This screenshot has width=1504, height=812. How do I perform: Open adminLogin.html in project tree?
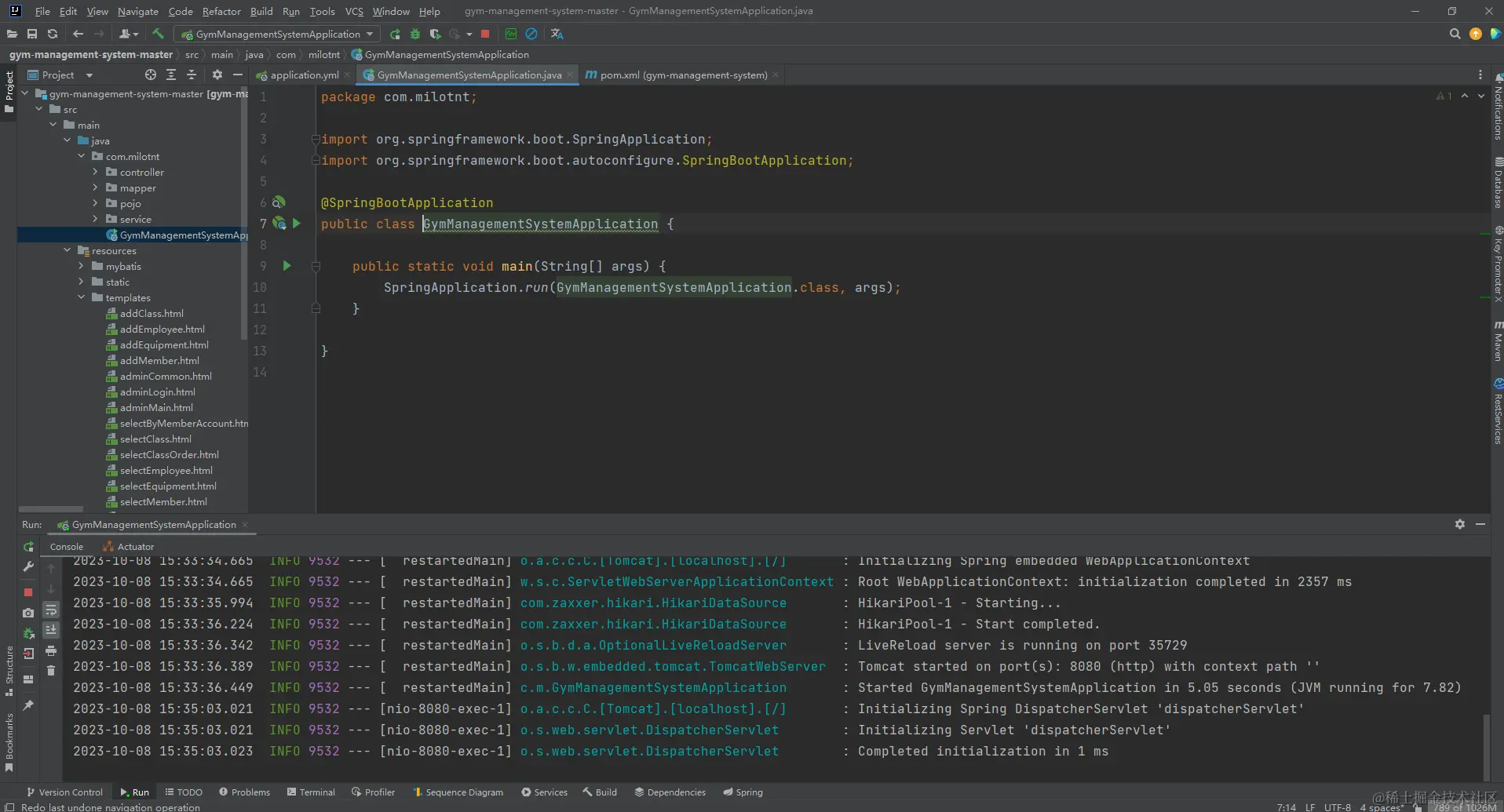pyautogui.click(x=157, y=391)
